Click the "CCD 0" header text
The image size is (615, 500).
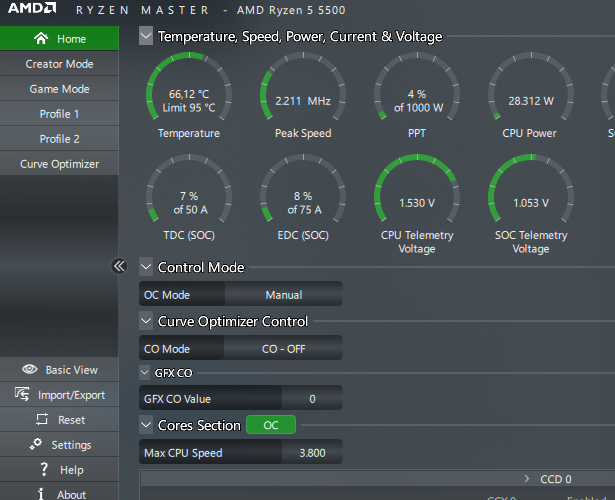click(556, 479)
